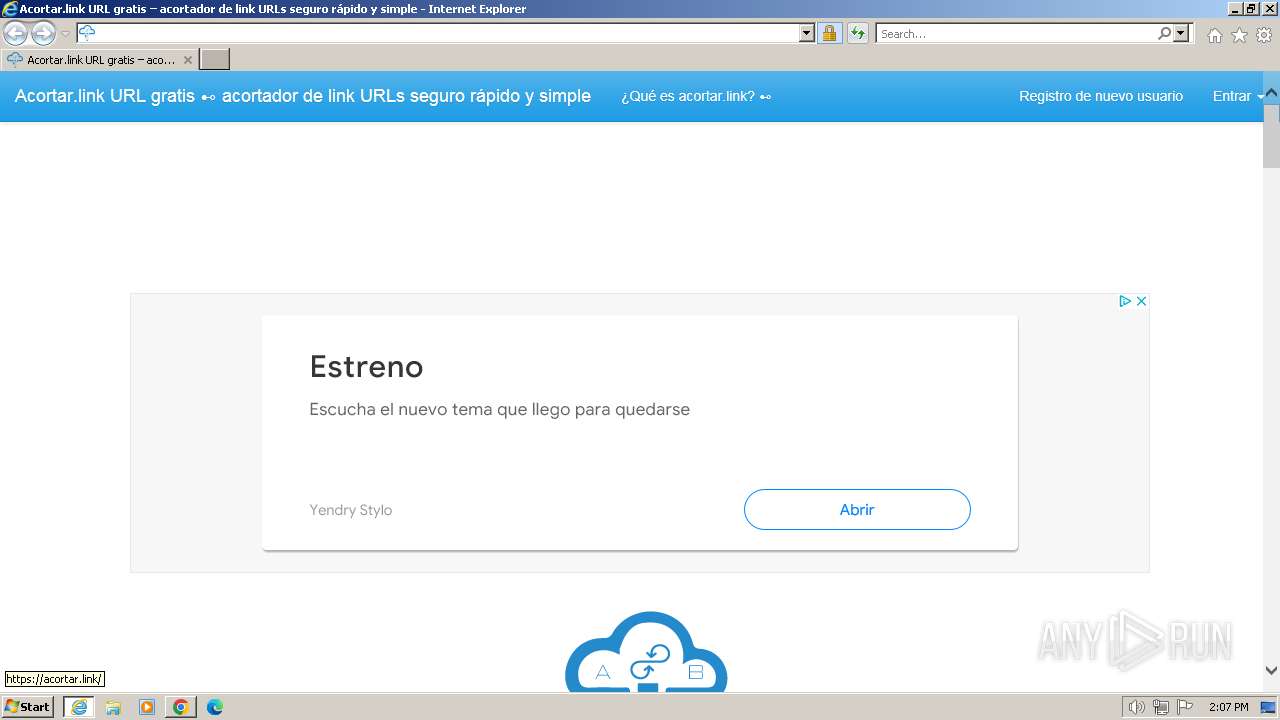
Task: Close the advertisement with the X icon
Action: (1141, 301)
